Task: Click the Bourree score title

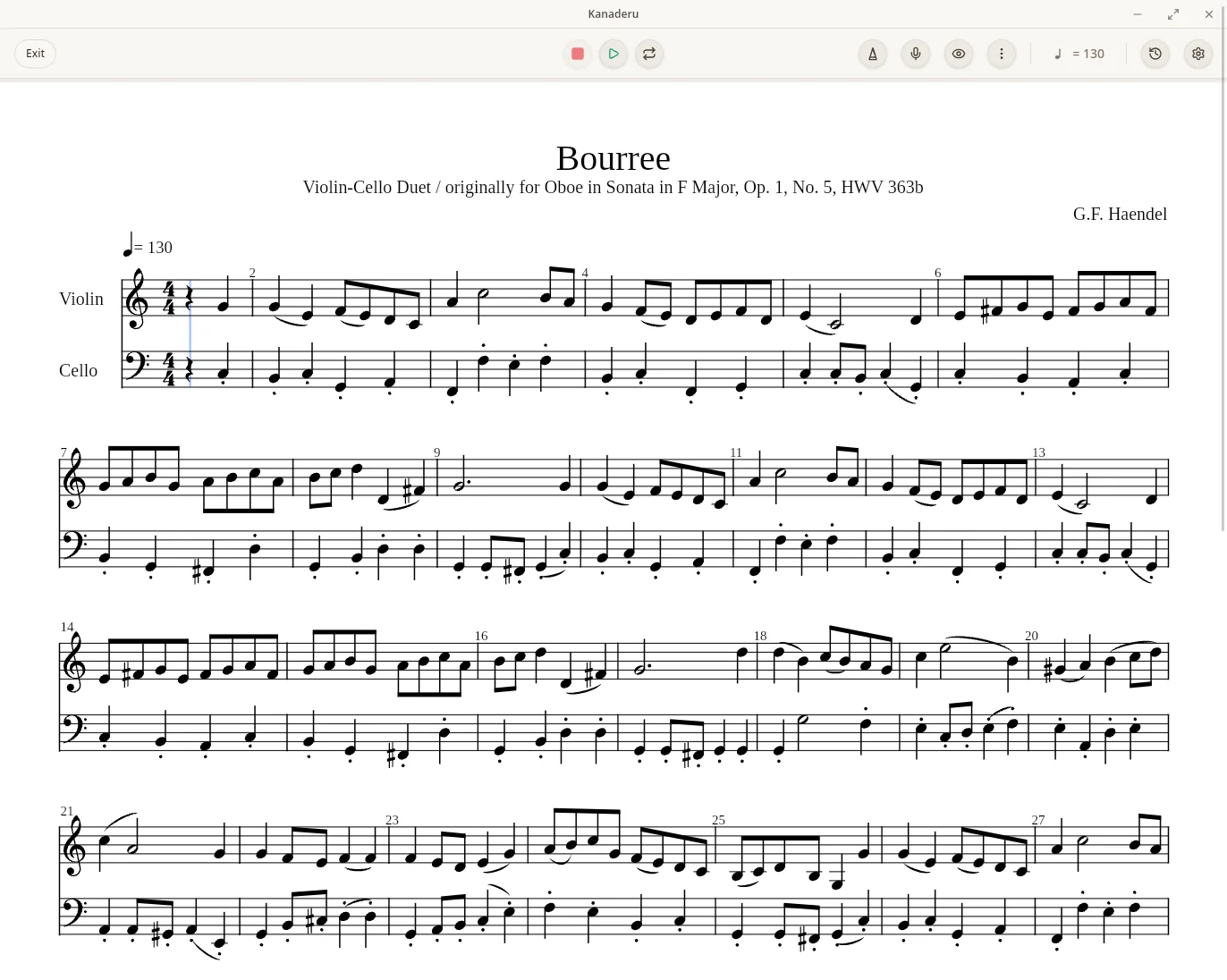Action: [613, 158]
